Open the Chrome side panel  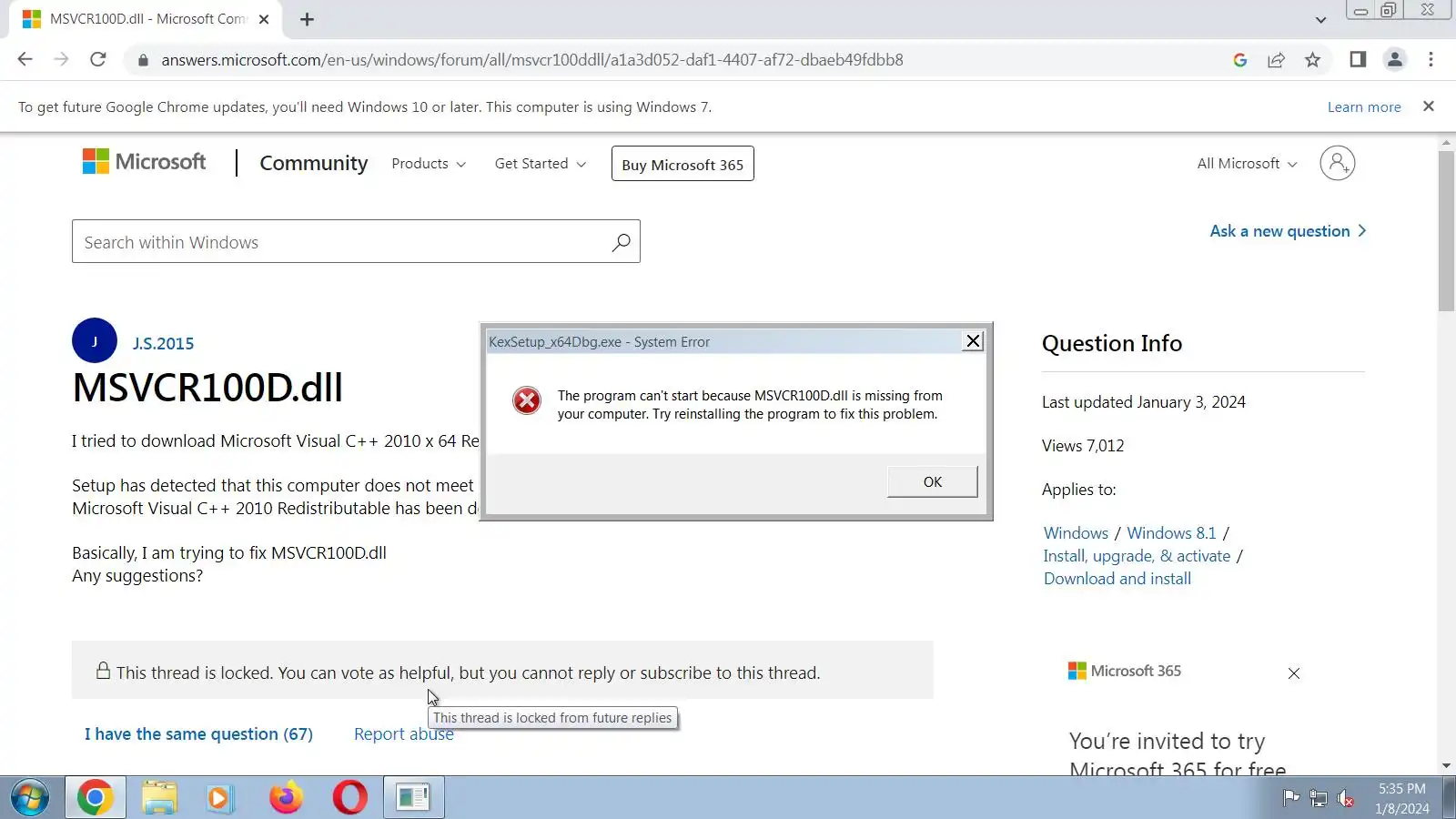coord(1358,59)
